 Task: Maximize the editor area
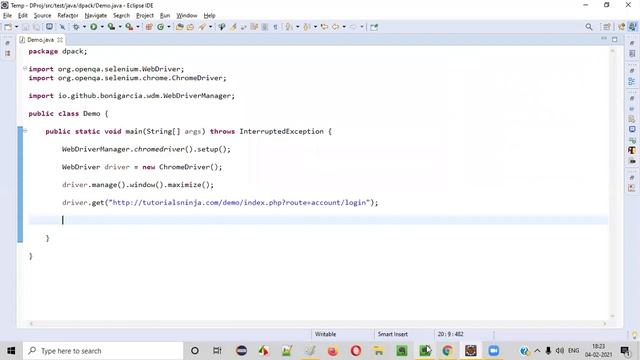(615, 39)
